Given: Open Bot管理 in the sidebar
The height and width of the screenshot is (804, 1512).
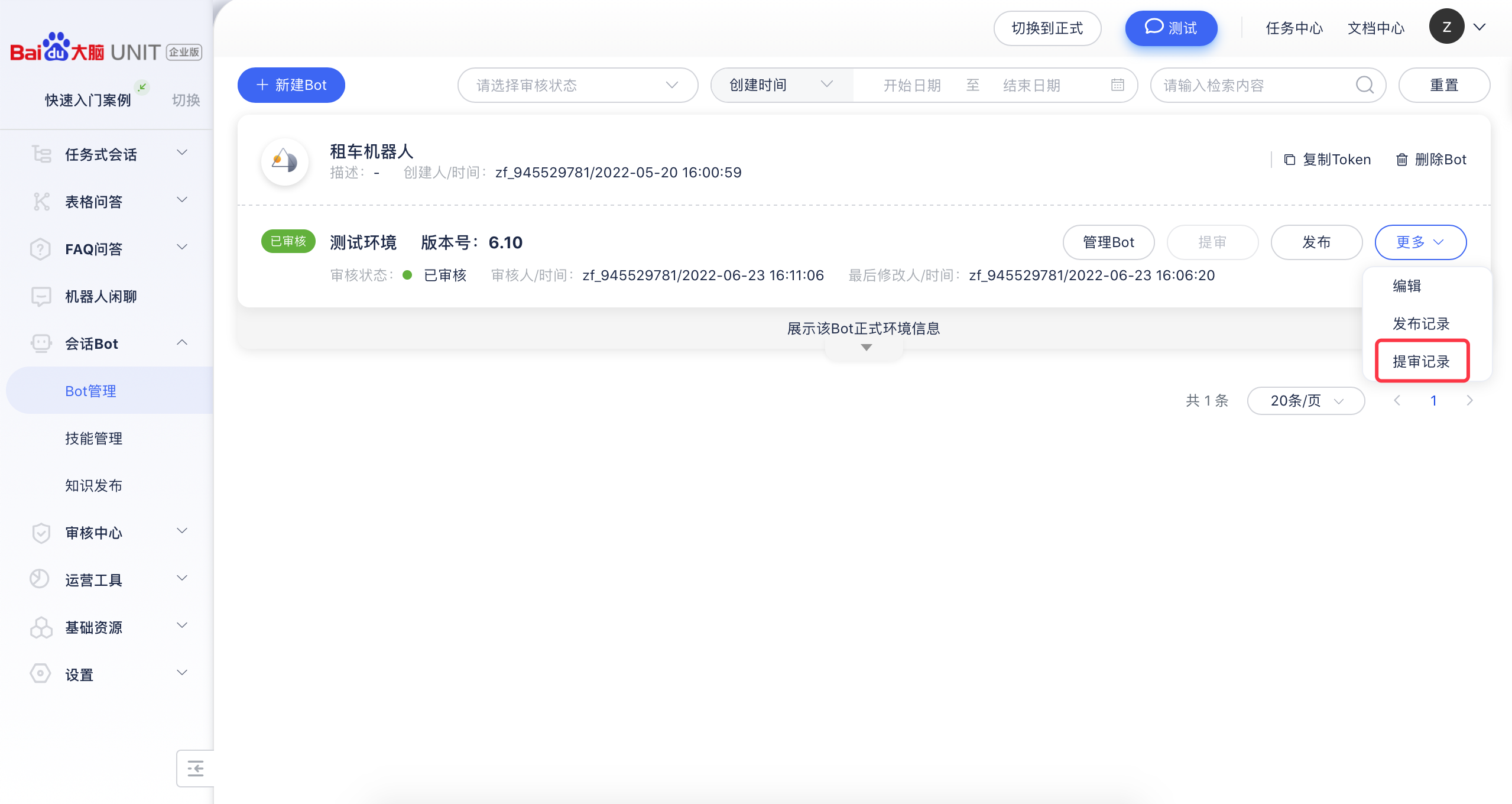Looking at the screenshot, I should (x=110, y=390).
